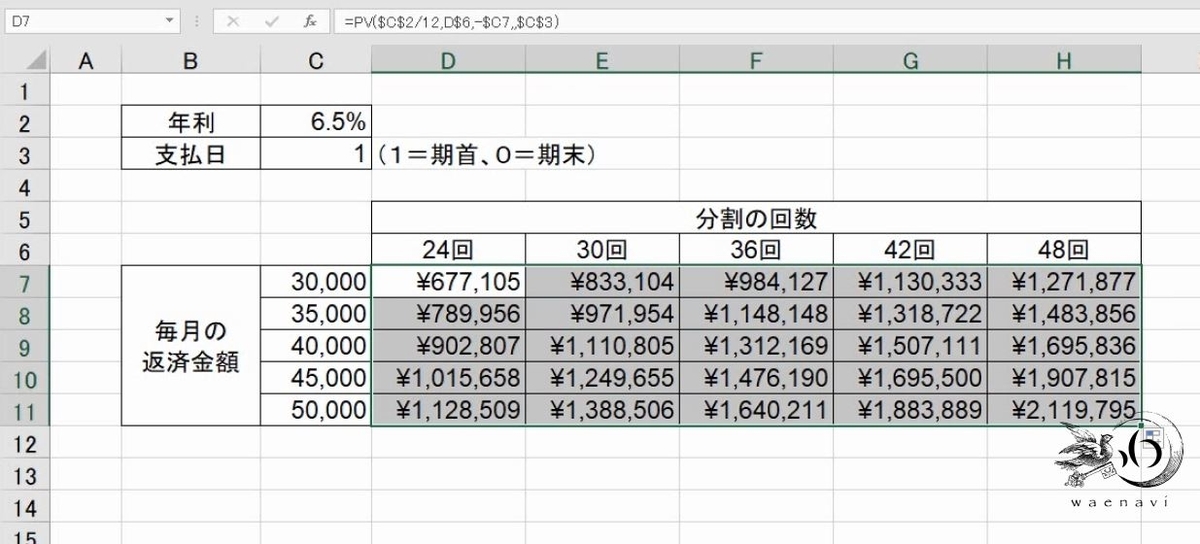Select row 2 header

tap(24, 123)
